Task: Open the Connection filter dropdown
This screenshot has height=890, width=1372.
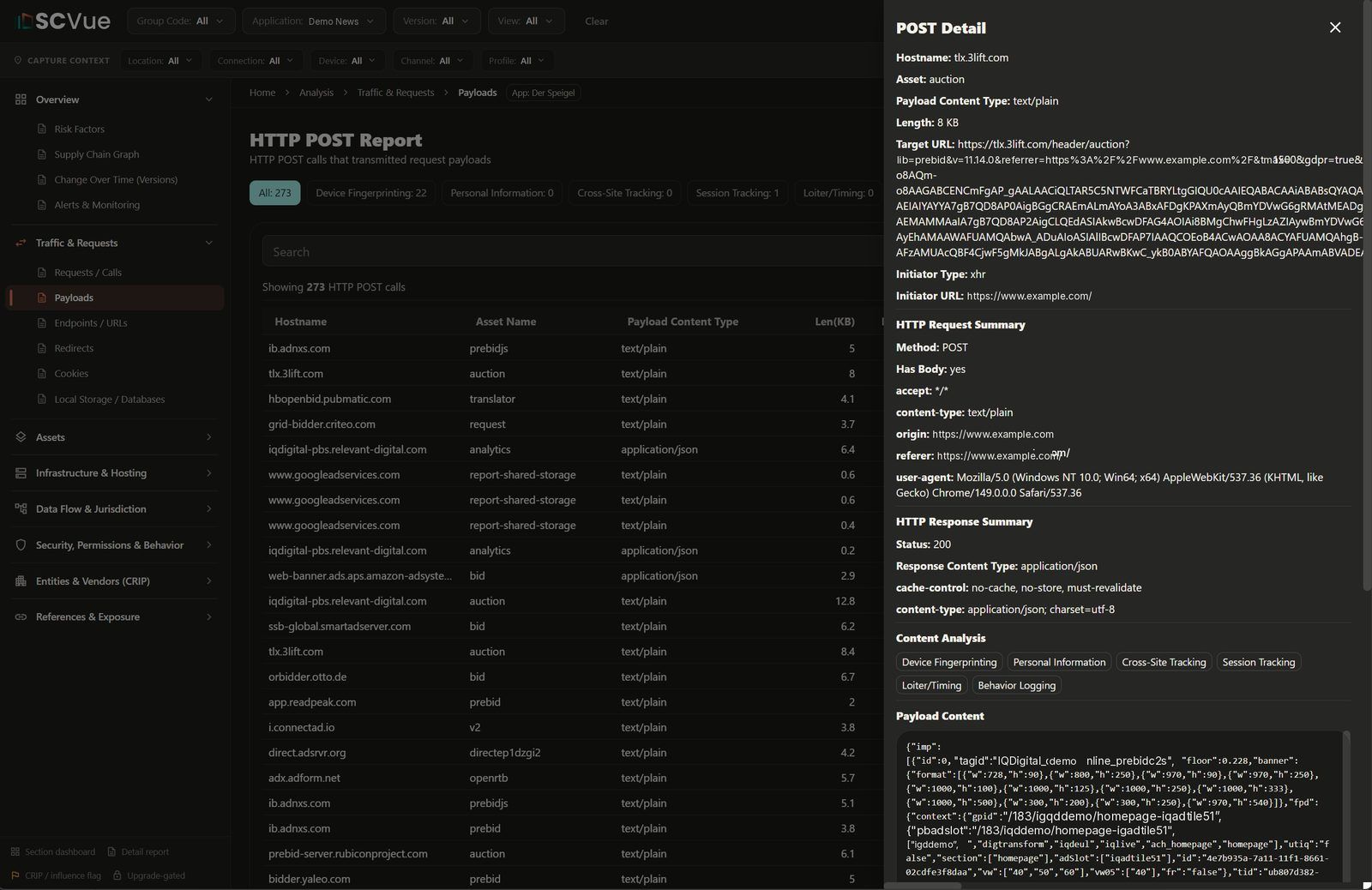Action: pyautogui.click(x=256, y=61)
